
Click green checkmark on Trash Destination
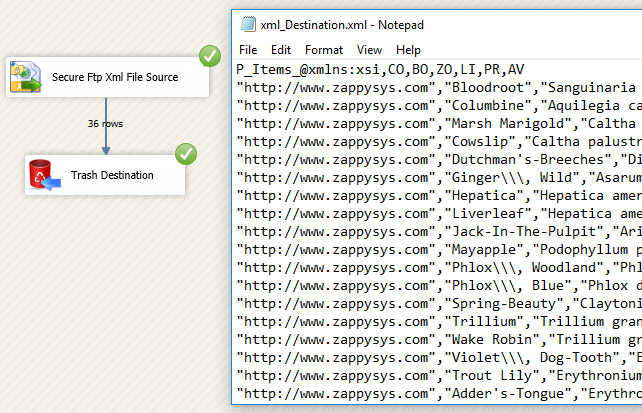[186, 154]
